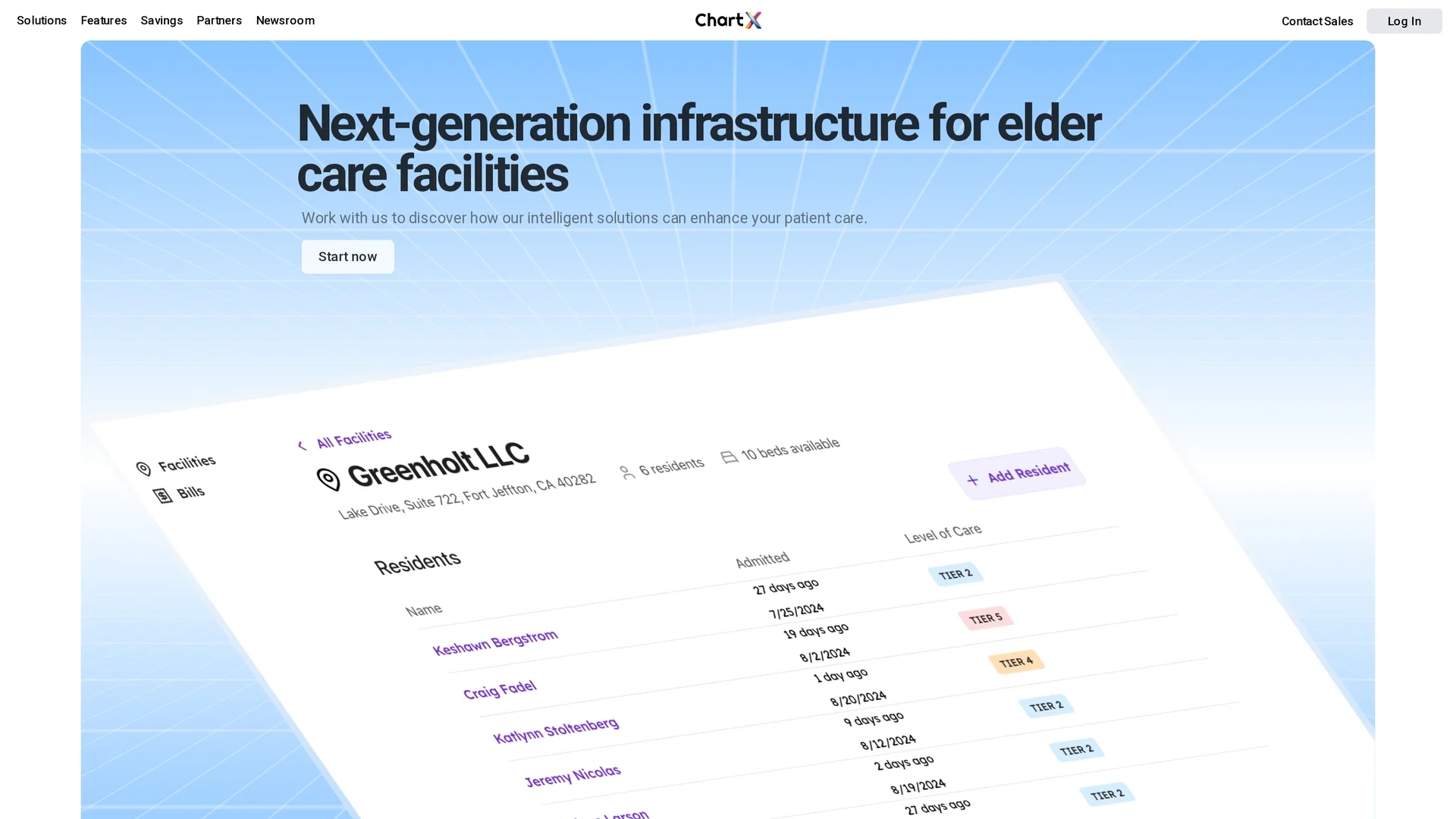Click the Facilities location pin icon
Viewport: 1456px width, 819px height.
point(143,469)
